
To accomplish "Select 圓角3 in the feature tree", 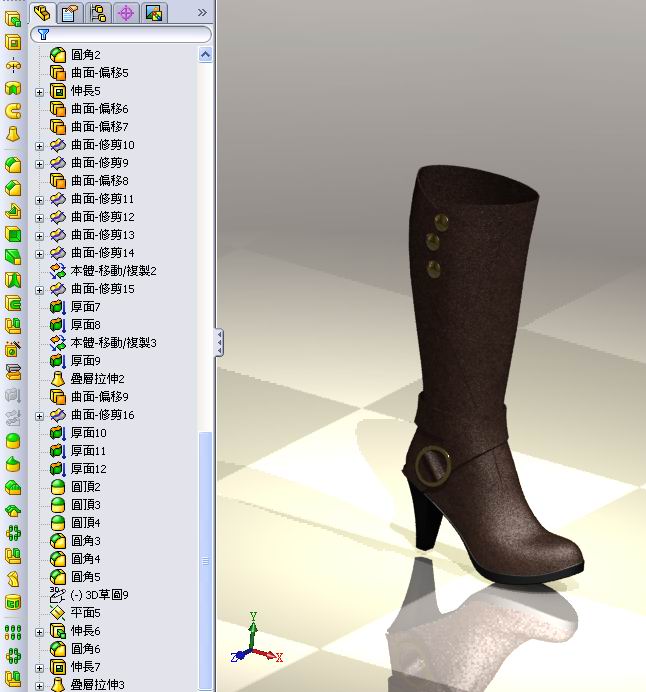I will [x=86, y=541].
